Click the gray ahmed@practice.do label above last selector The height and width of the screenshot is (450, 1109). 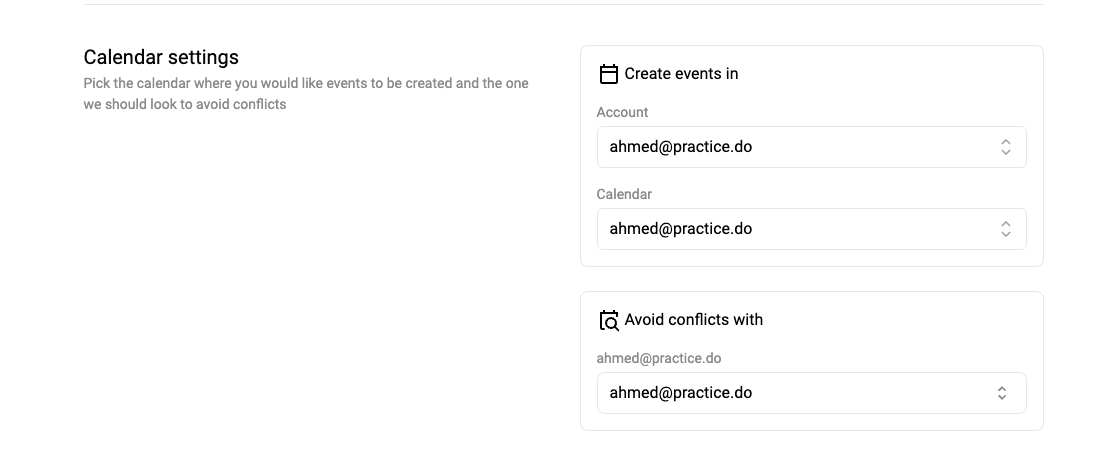pos(658,359)
